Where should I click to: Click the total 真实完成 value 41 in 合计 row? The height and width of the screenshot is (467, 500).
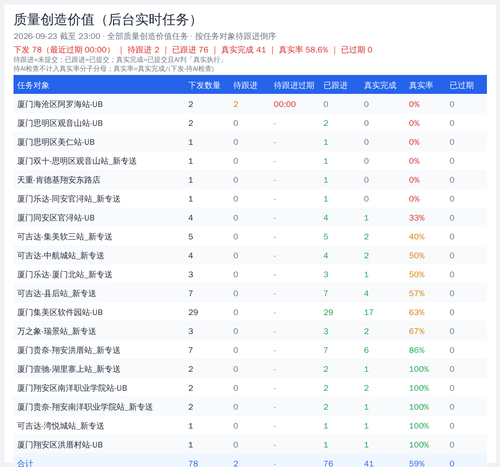[368, 463]
